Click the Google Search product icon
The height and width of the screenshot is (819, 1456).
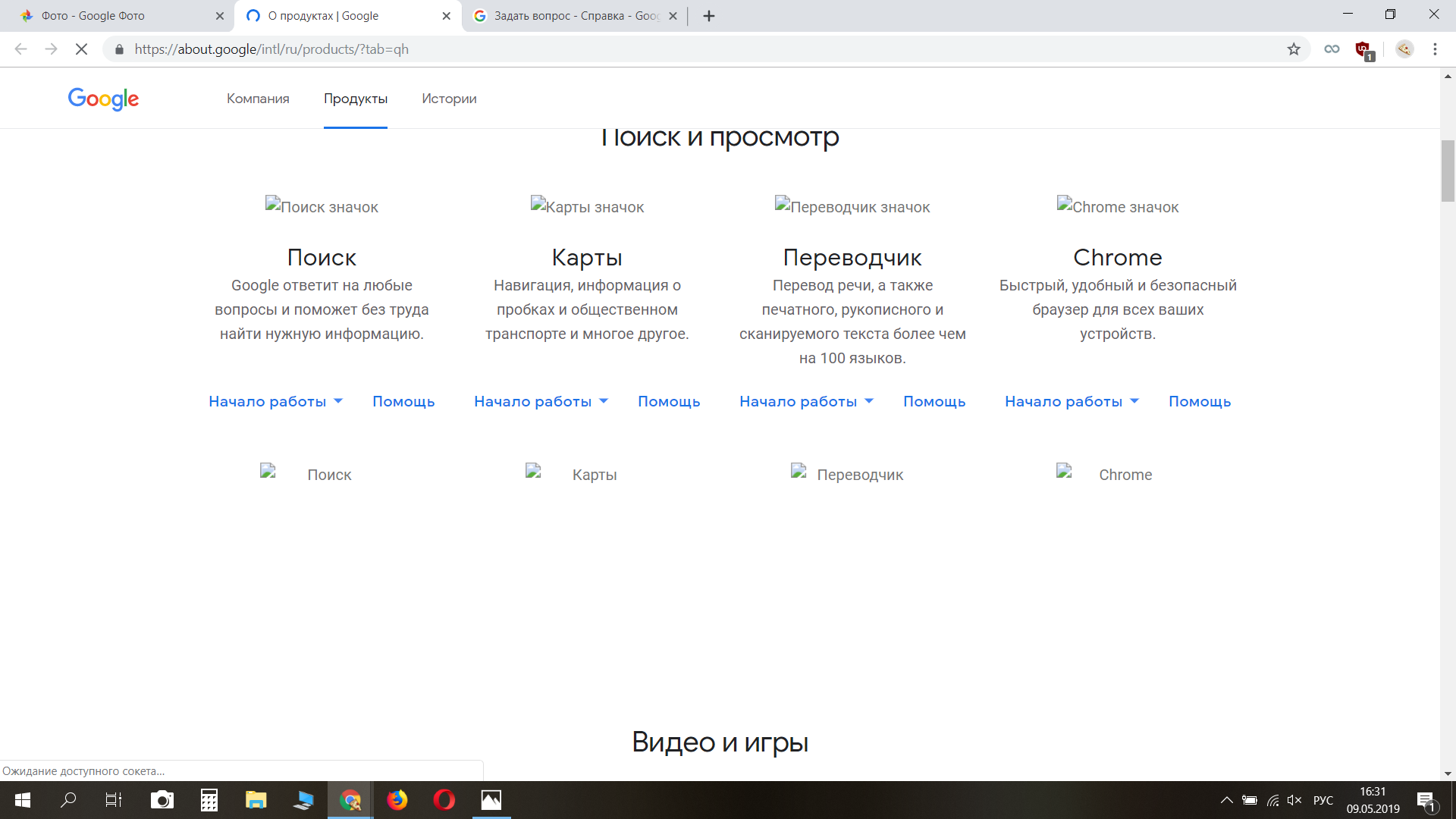(x=322, y=206)
